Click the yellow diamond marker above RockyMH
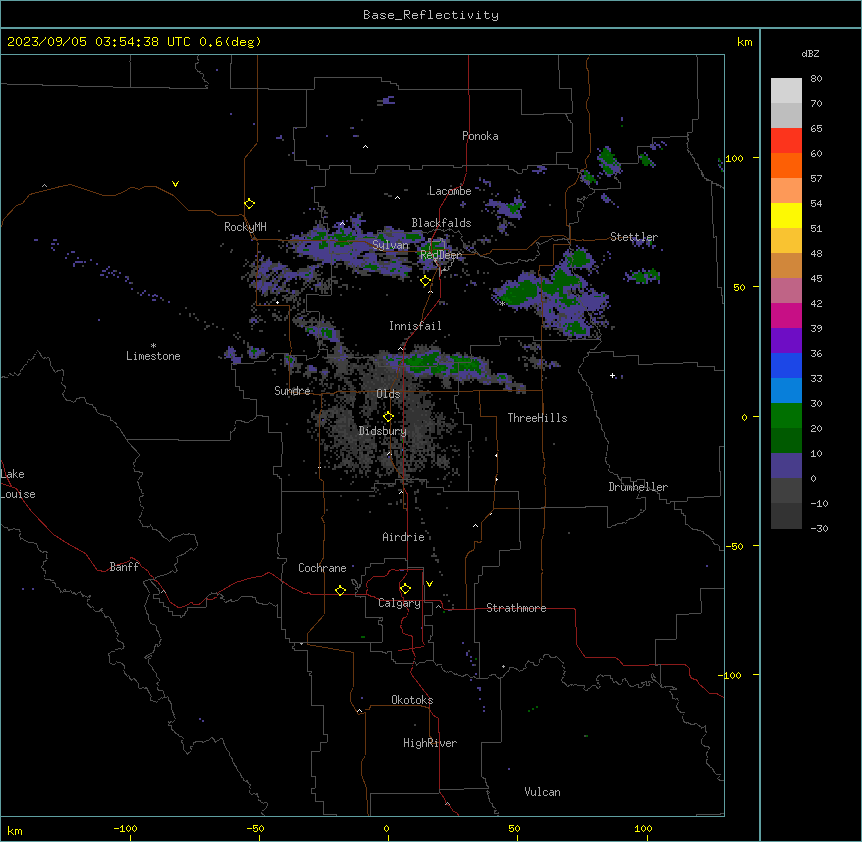 click(x=249, y=203)
